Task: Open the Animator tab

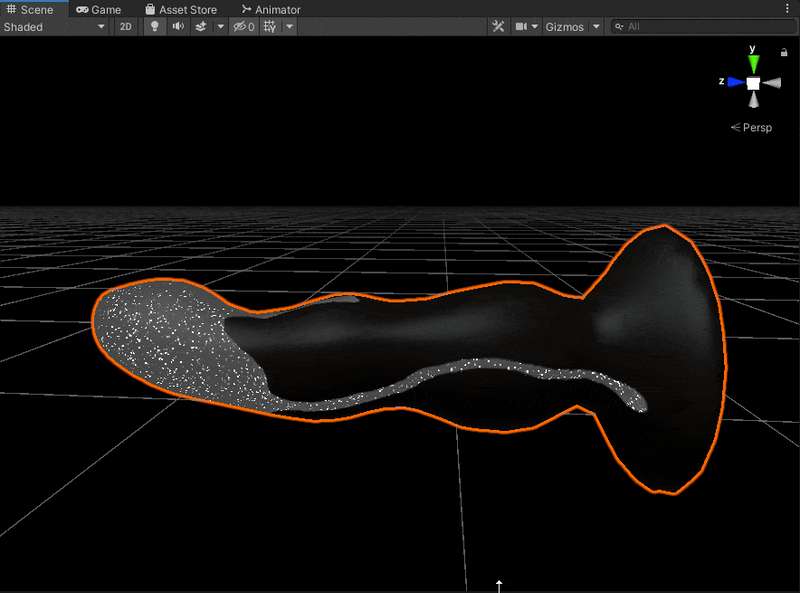Action: tap(271, 9)
